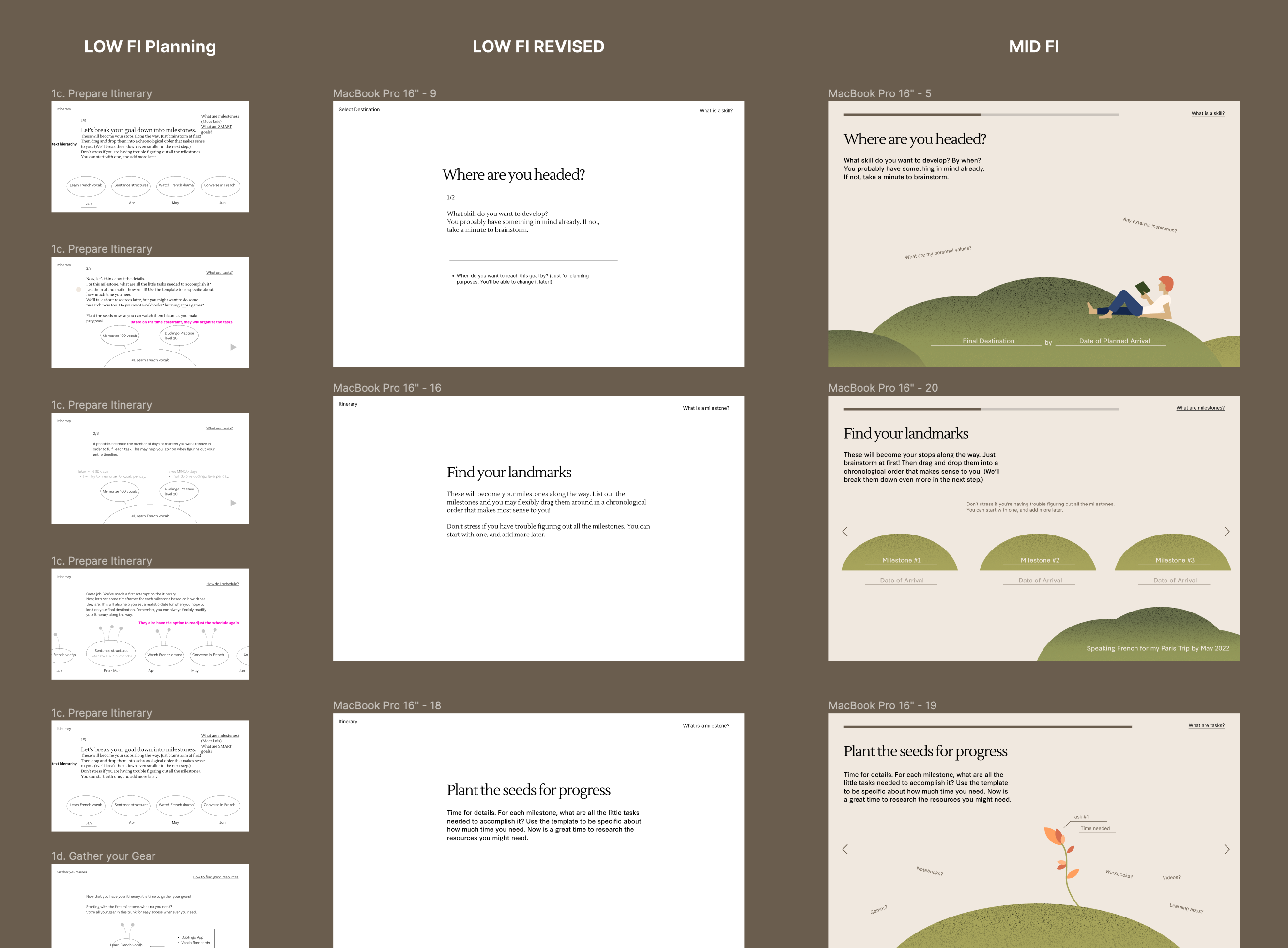
Task: Click Date of Arrival under Milestone #1
Action: 901,580
